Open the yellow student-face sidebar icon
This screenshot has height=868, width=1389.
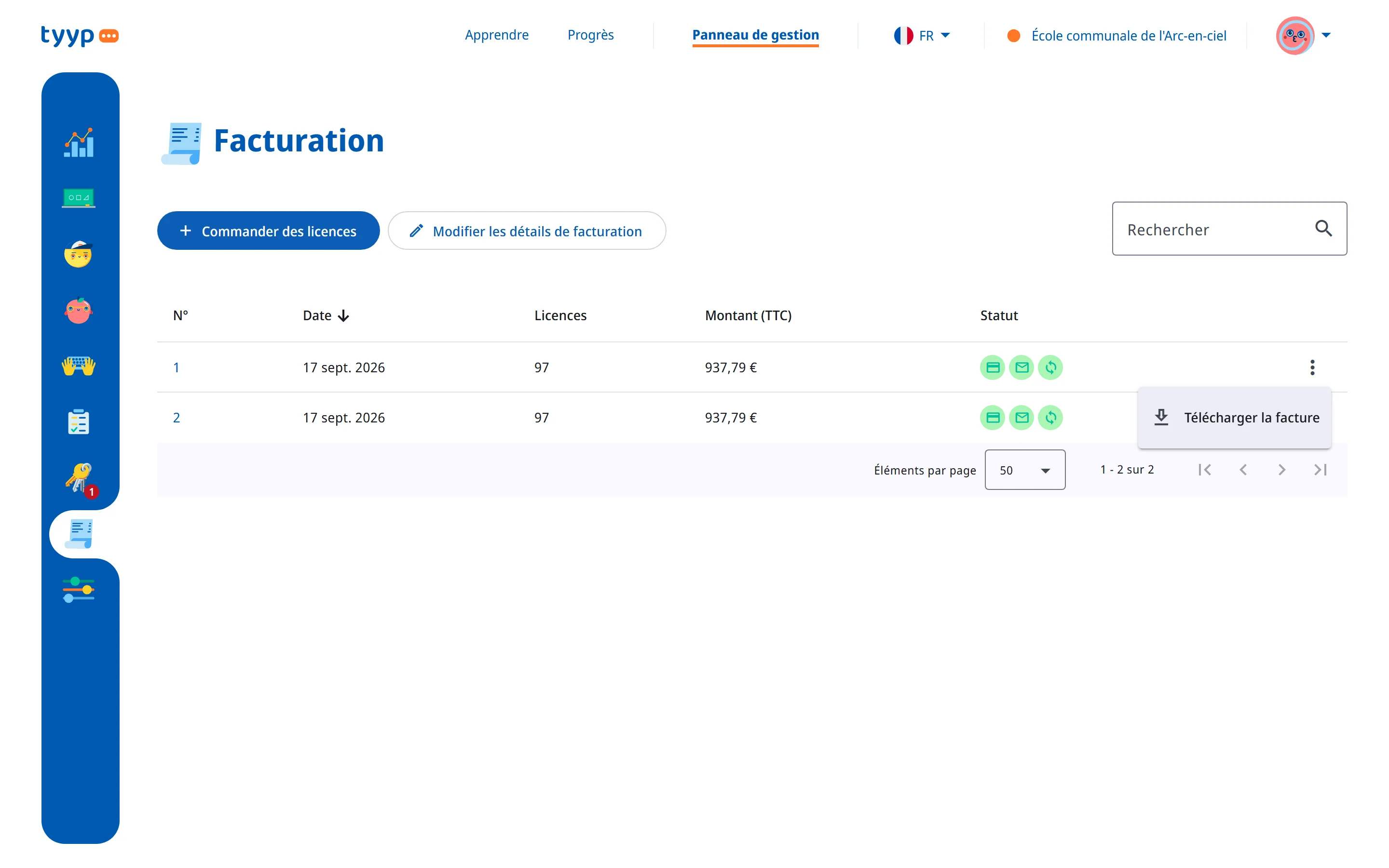click(x=79, y=254)
